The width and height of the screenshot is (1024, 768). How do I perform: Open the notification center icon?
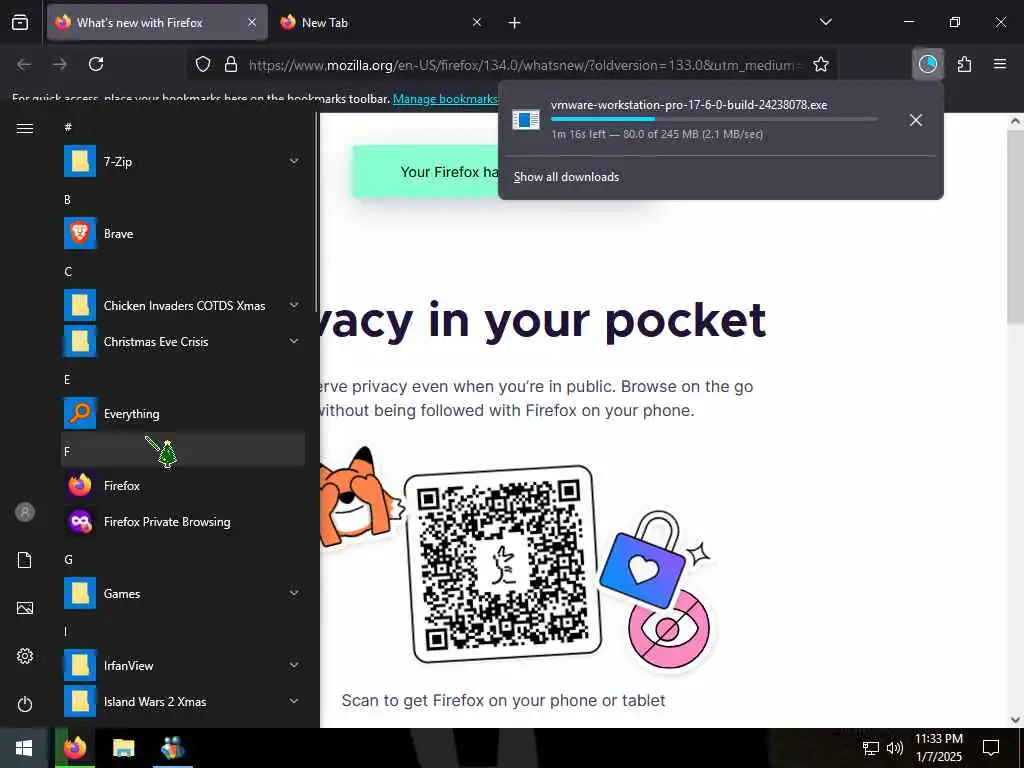(x=991, y=748)
